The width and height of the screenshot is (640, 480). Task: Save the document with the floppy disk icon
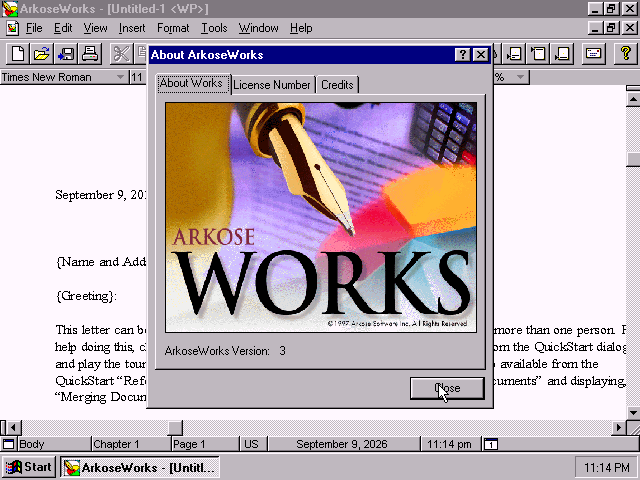pos(66,53)
